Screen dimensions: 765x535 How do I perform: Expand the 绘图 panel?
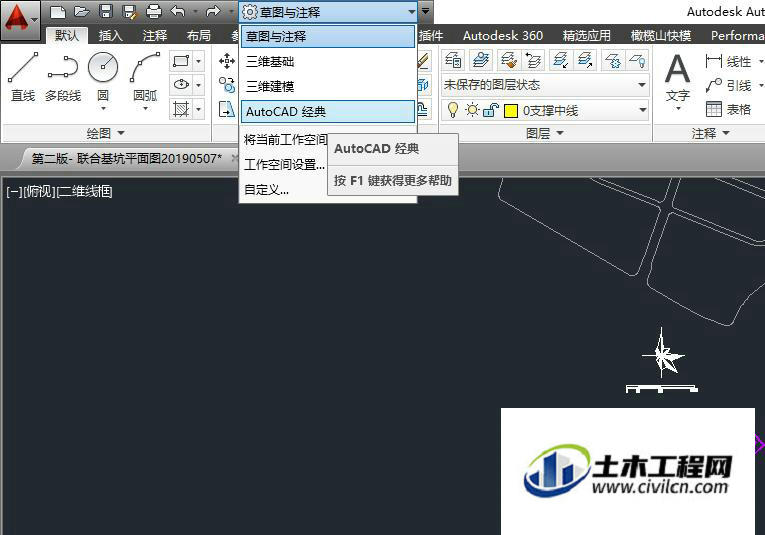[x=106, y=133]
